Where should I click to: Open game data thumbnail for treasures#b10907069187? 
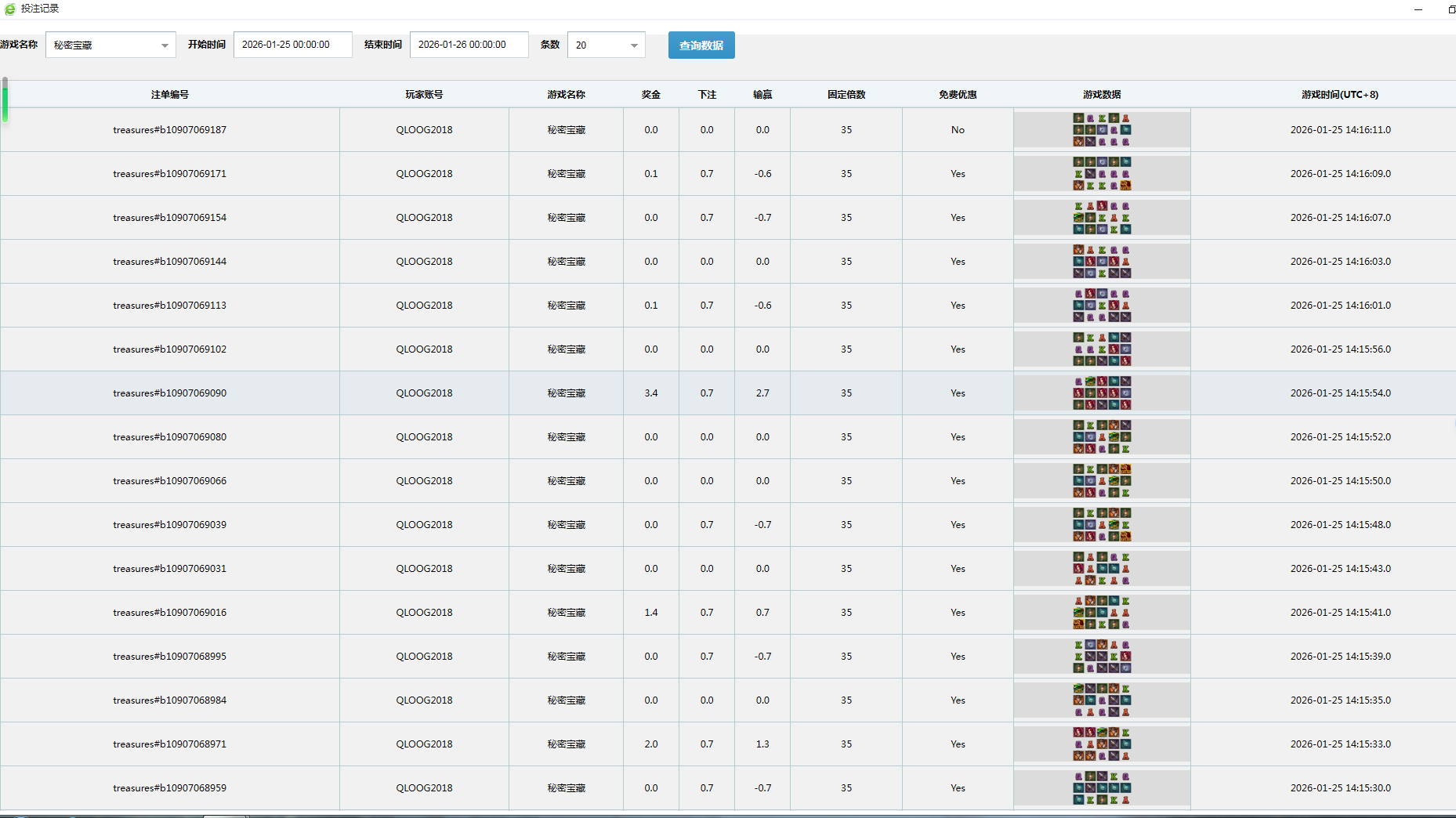(1101, 130)
